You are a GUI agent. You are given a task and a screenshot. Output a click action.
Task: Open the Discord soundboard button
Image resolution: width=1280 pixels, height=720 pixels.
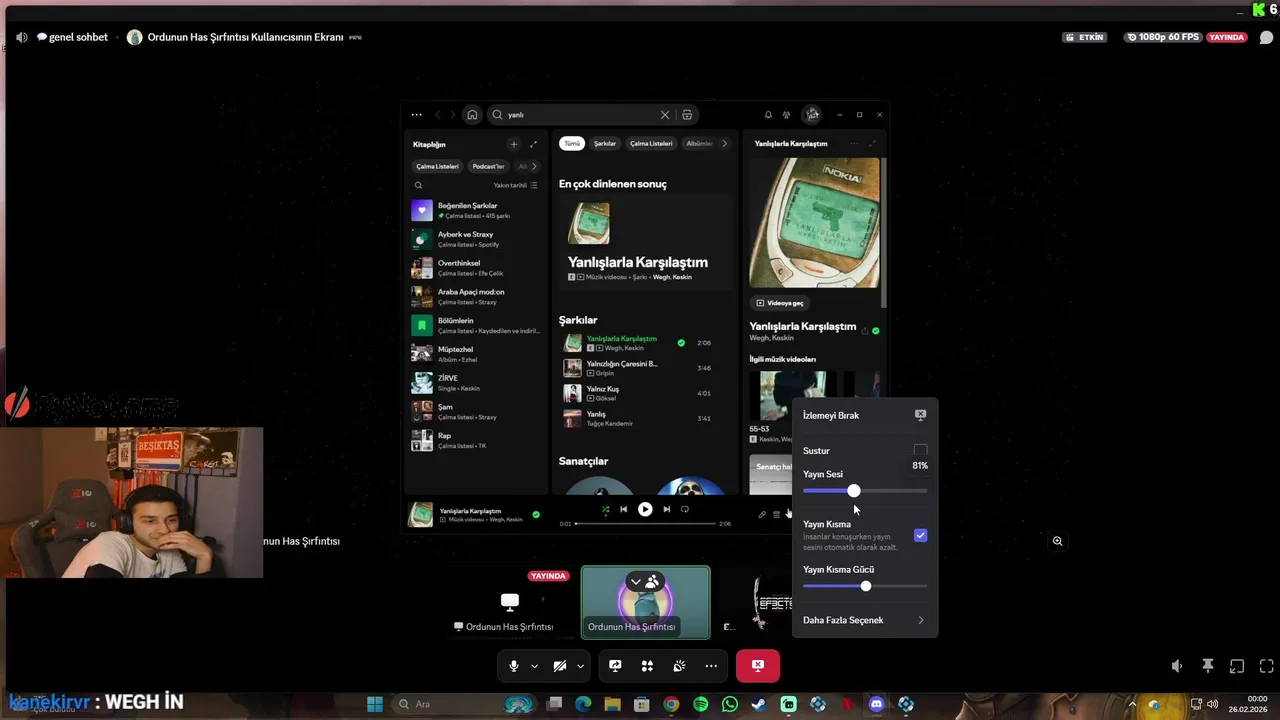click(679, 666)
